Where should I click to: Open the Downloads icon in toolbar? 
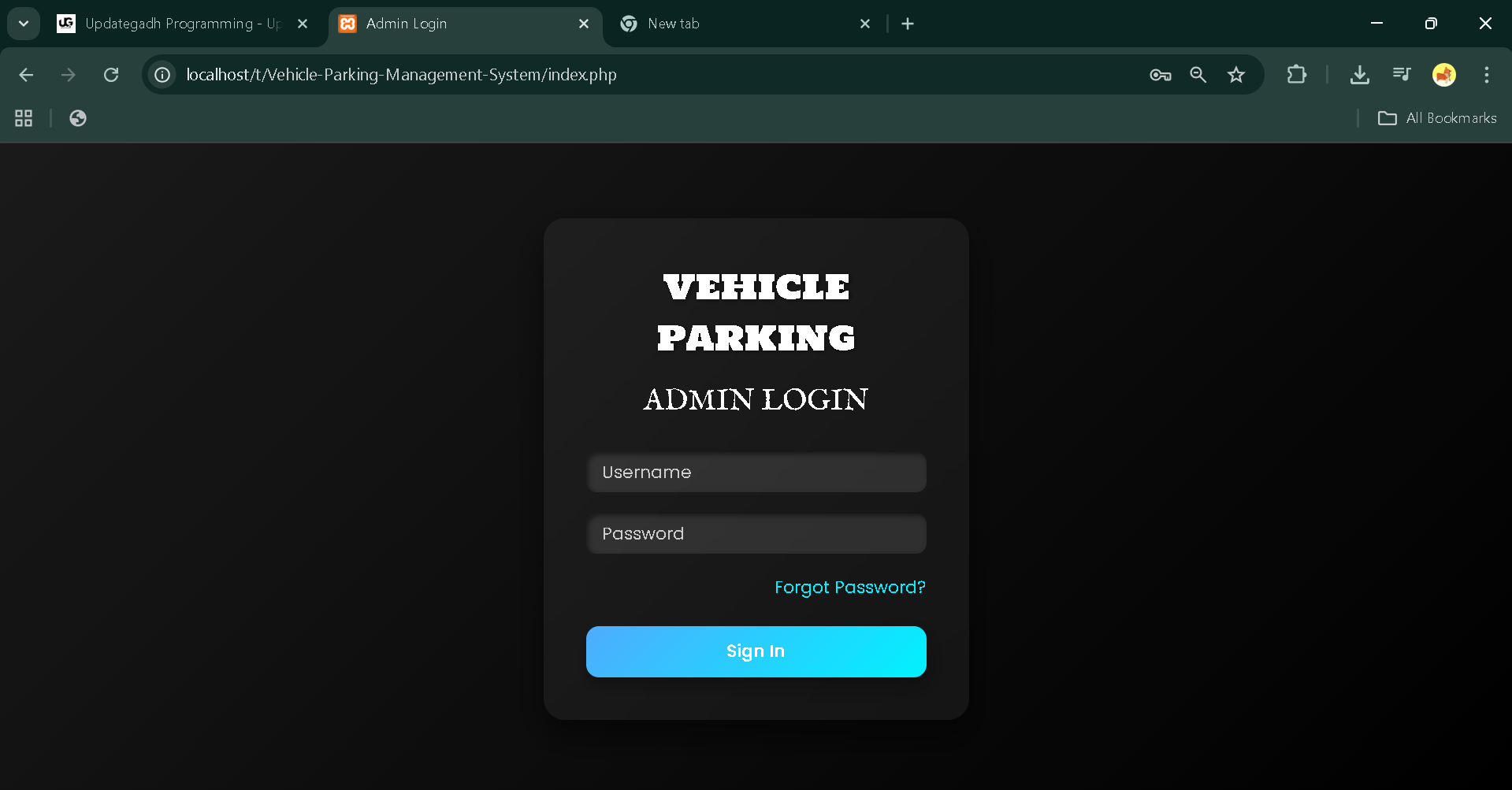coord(1359,75)
